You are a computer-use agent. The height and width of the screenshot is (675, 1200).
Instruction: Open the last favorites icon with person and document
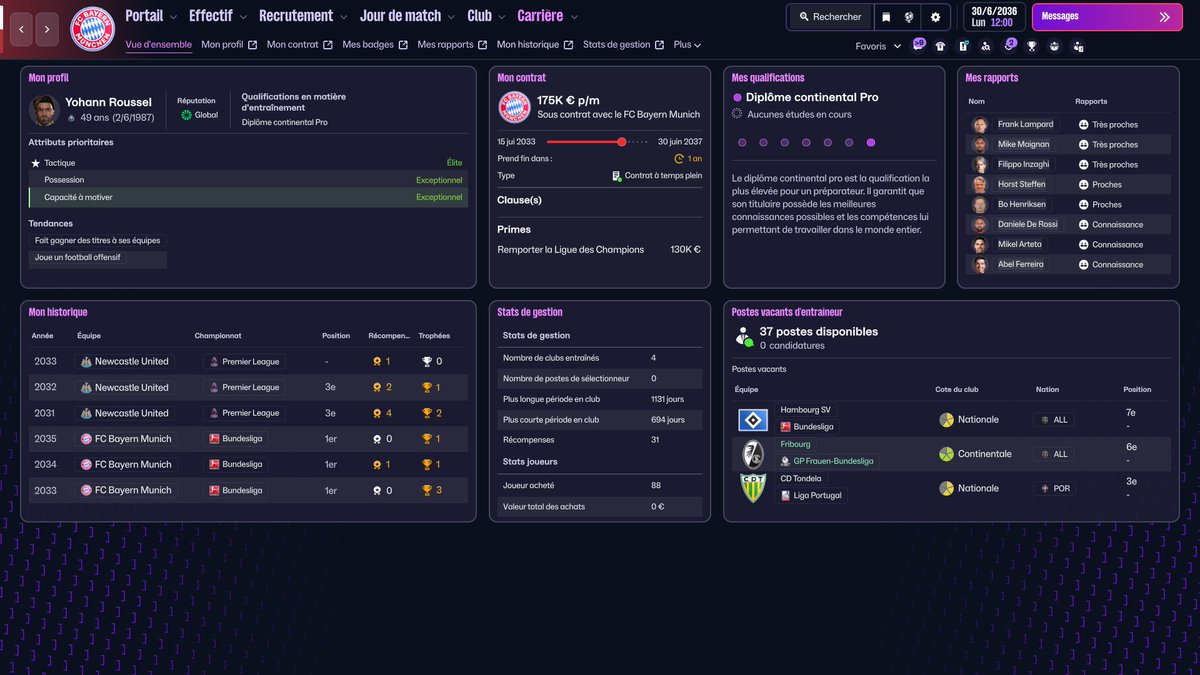[x=1078, y=46]
